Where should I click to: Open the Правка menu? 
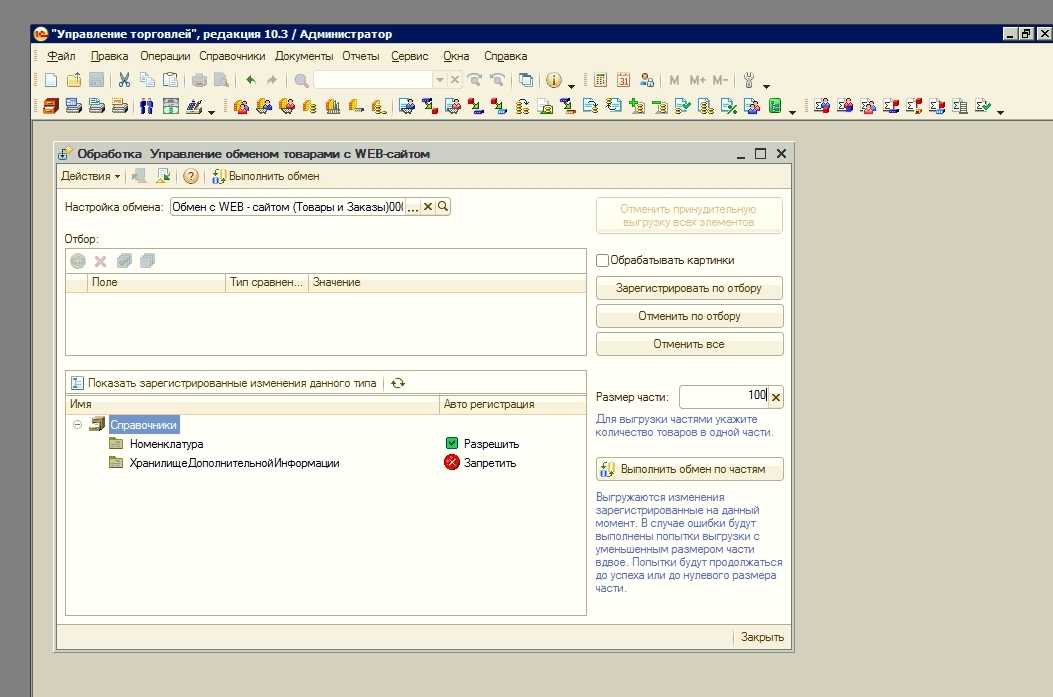[109, 56]
